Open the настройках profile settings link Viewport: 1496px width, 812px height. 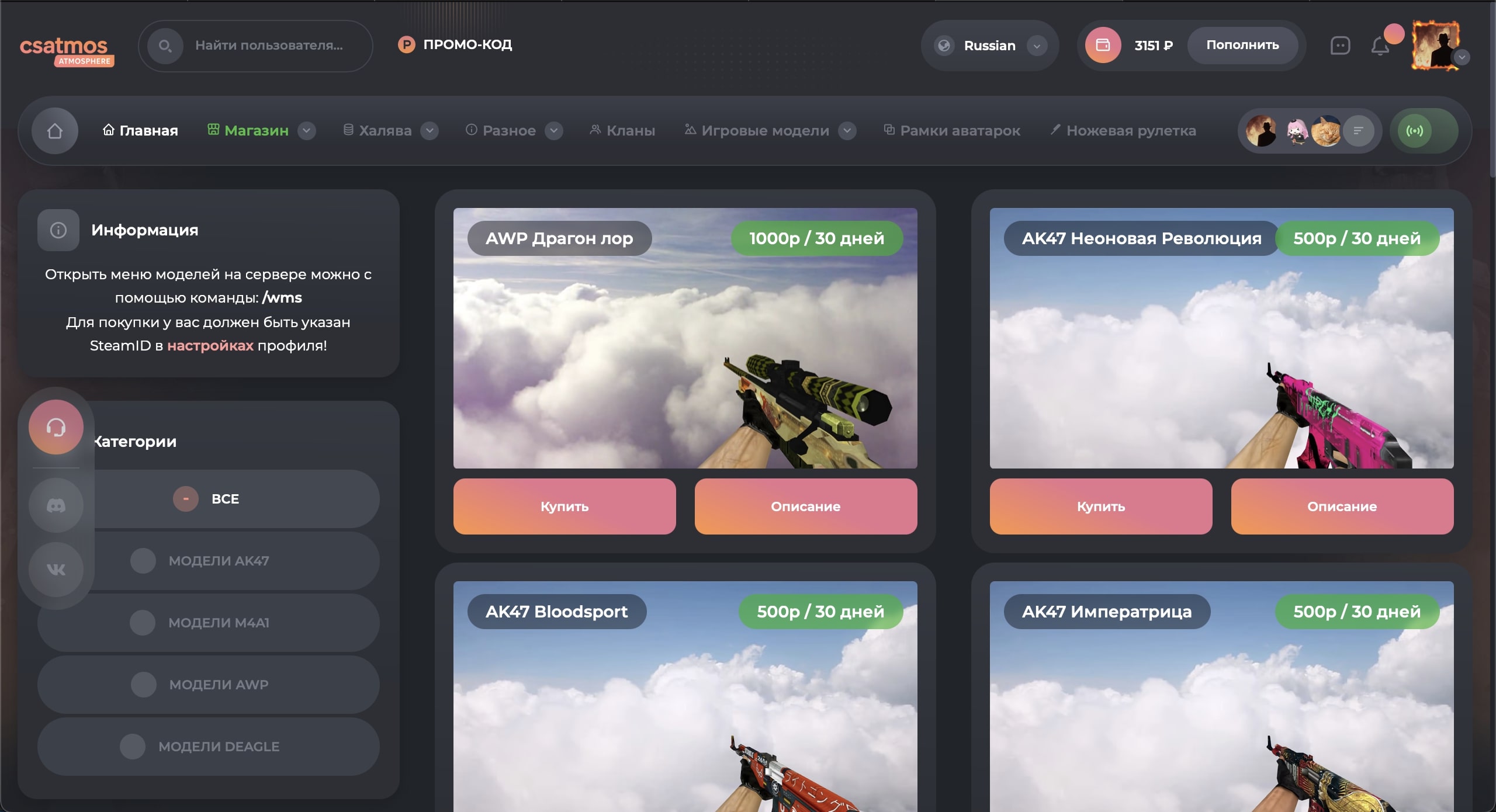click(x=210, y=345)
